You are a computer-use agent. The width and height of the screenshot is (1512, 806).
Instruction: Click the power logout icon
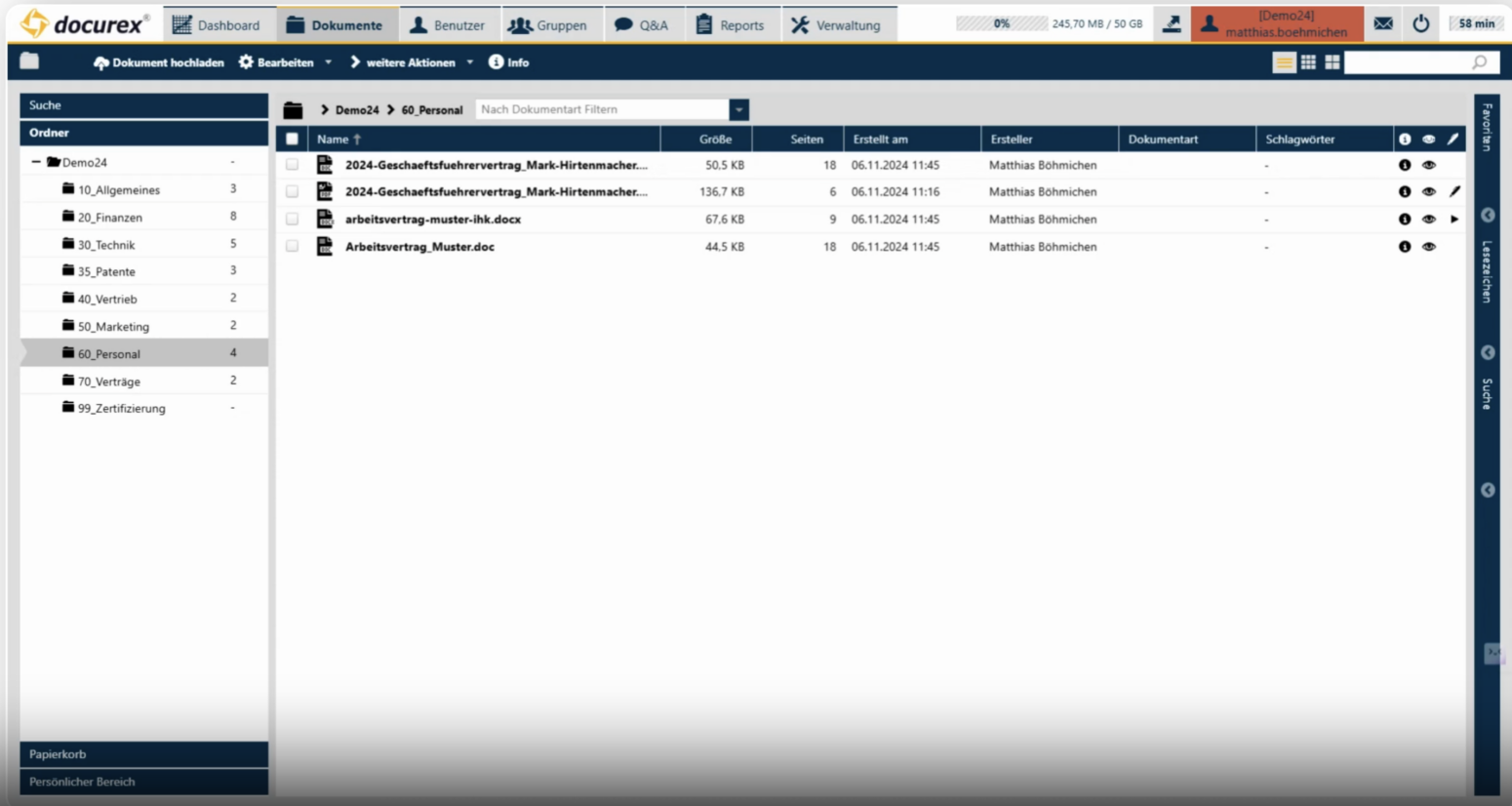point(1420,23)
